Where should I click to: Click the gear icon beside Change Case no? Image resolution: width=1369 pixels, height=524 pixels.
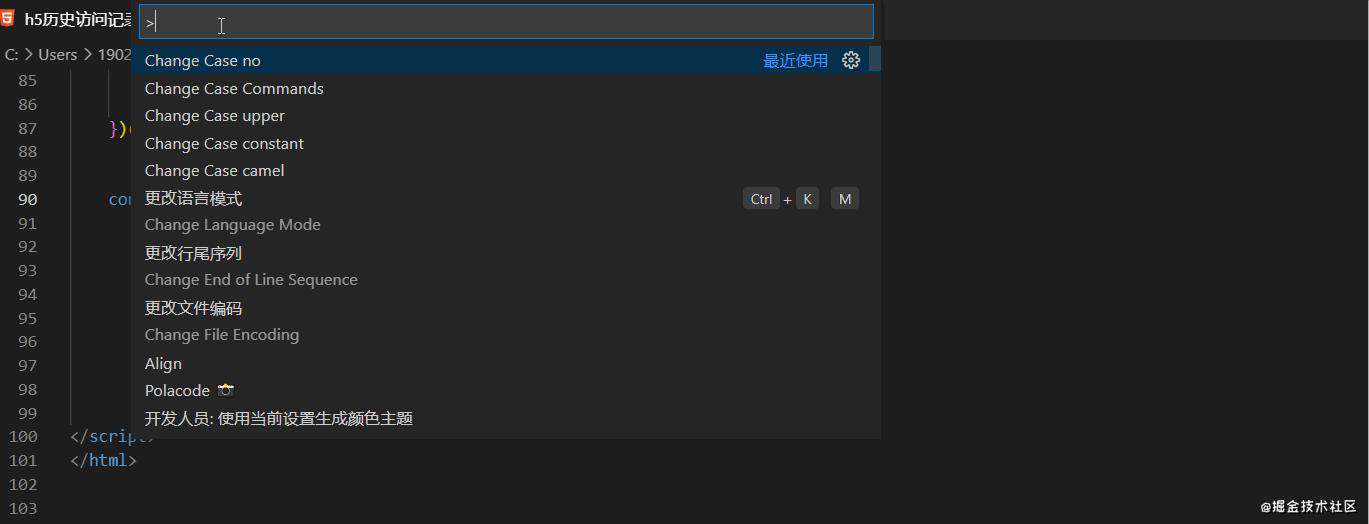(851, 60)
